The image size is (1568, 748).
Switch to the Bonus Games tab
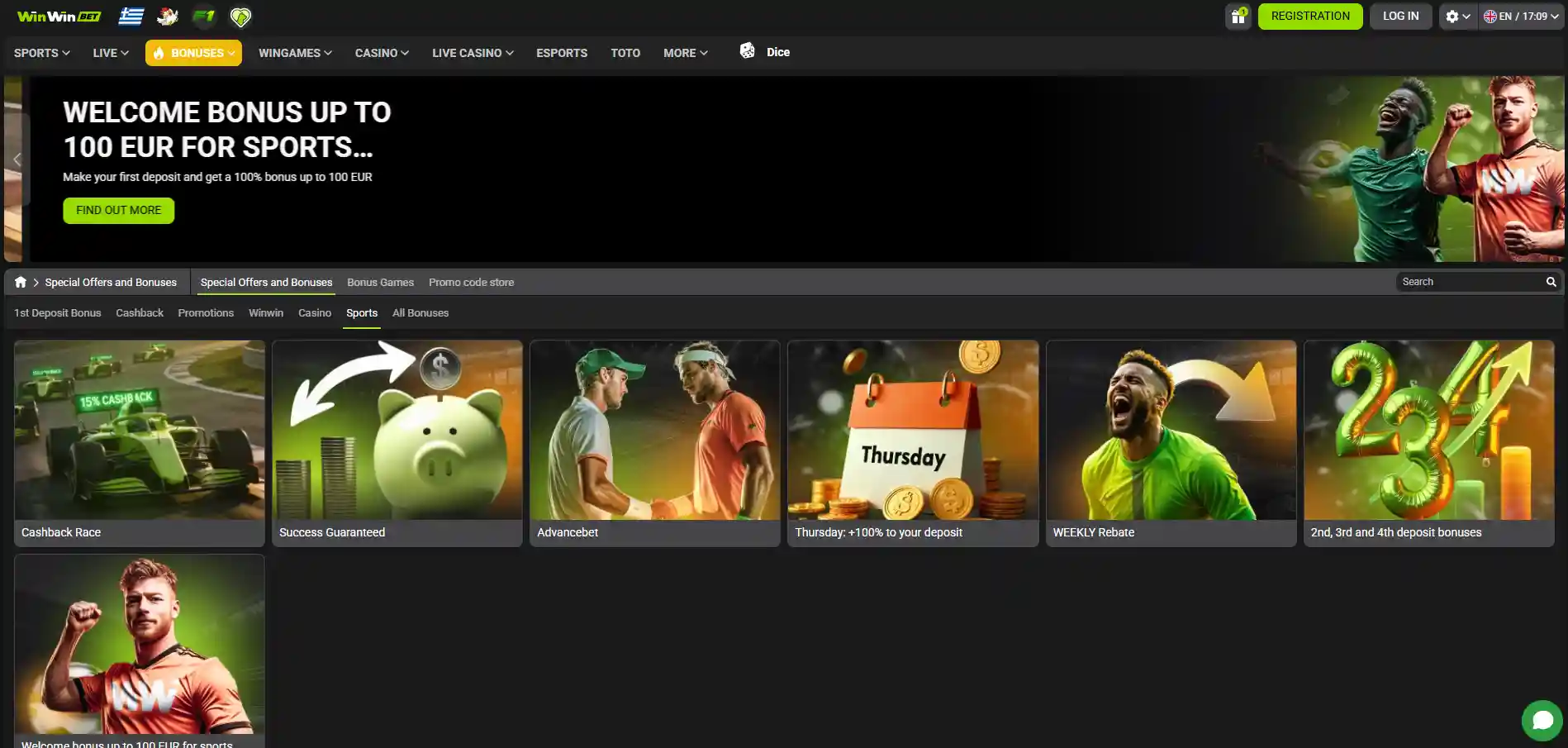pos(380,282)
